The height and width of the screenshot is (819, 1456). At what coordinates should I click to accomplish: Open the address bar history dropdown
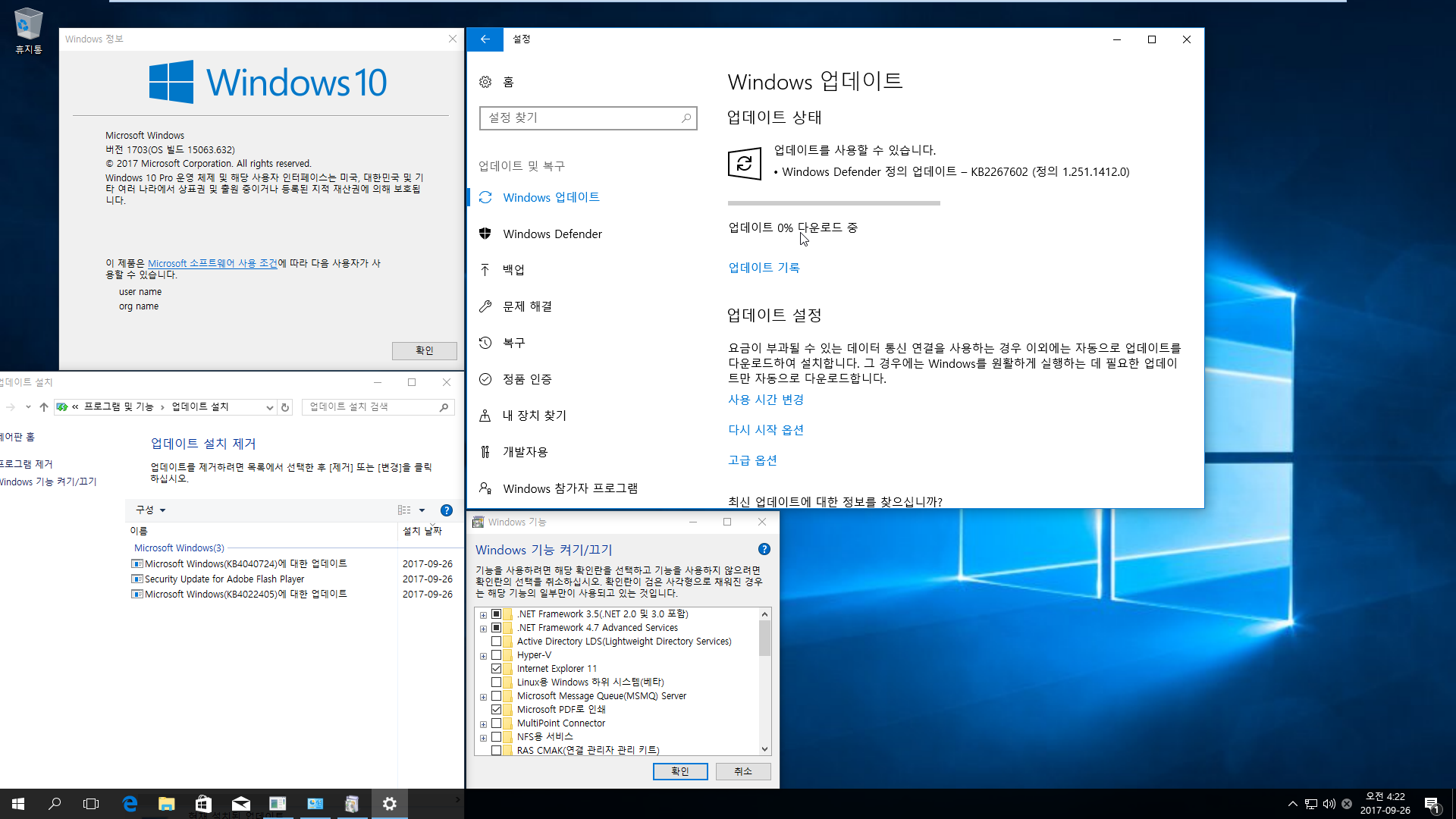coord(269,407)
